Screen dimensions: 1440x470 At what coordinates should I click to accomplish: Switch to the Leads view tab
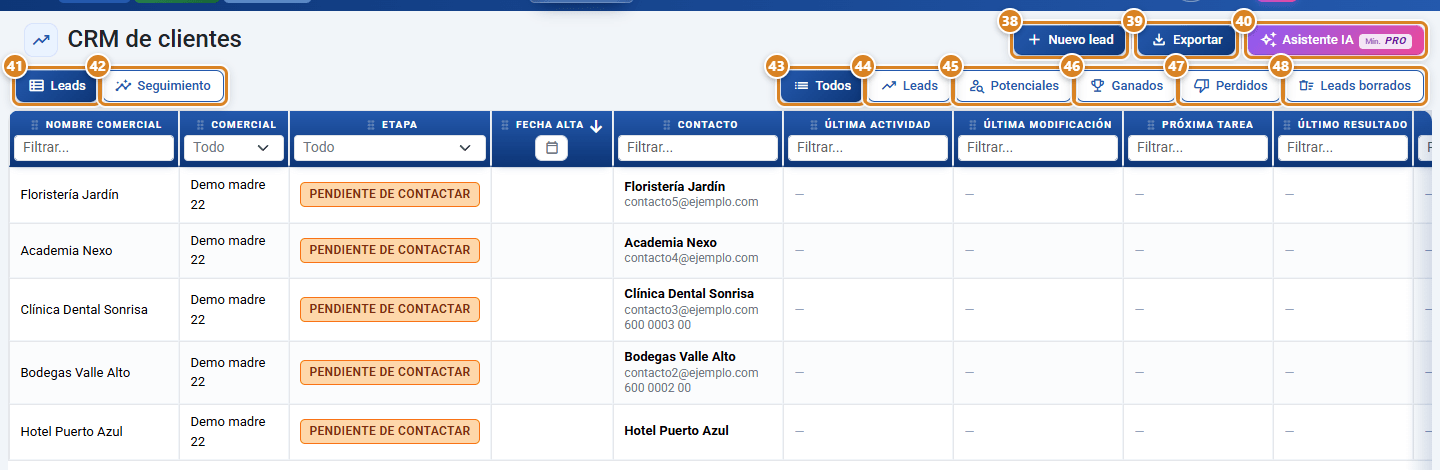pyautogui.click(x=57, y=86)
